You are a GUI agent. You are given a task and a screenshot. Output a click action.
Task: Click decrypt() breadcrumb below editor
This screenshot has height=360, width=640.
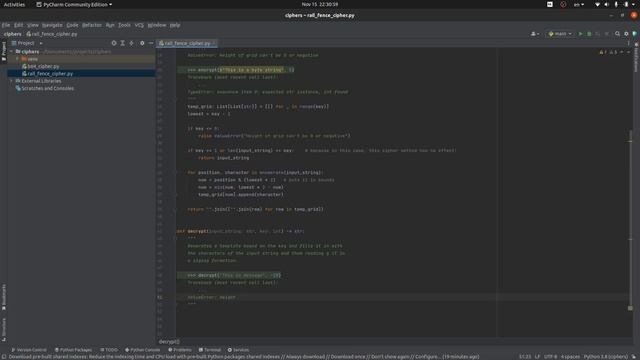tap(169, 342)
